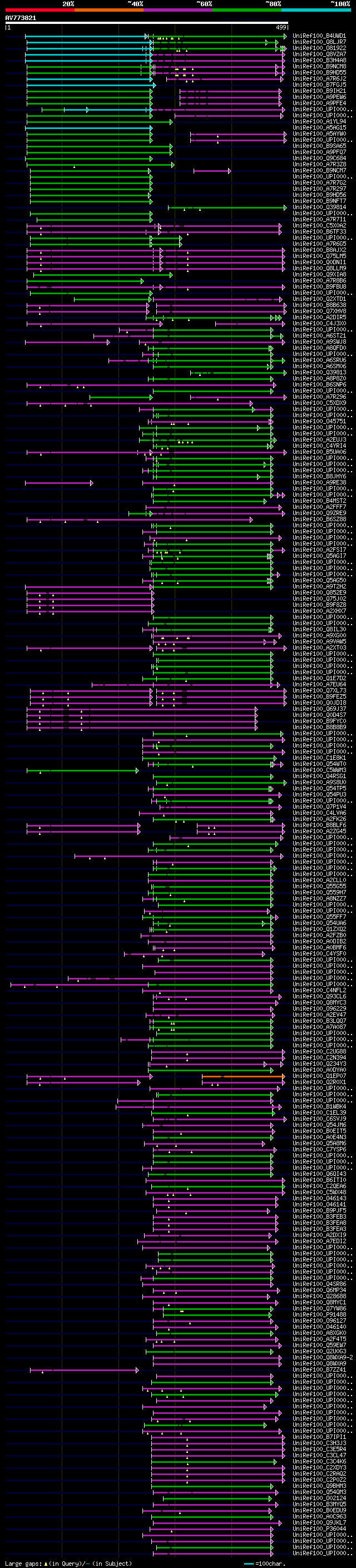Open hit UniRef100_B3H4A8
Image resolution: width=356 pixels, height=1568 pixels.
pyautogui.click(x=319, y=60)
